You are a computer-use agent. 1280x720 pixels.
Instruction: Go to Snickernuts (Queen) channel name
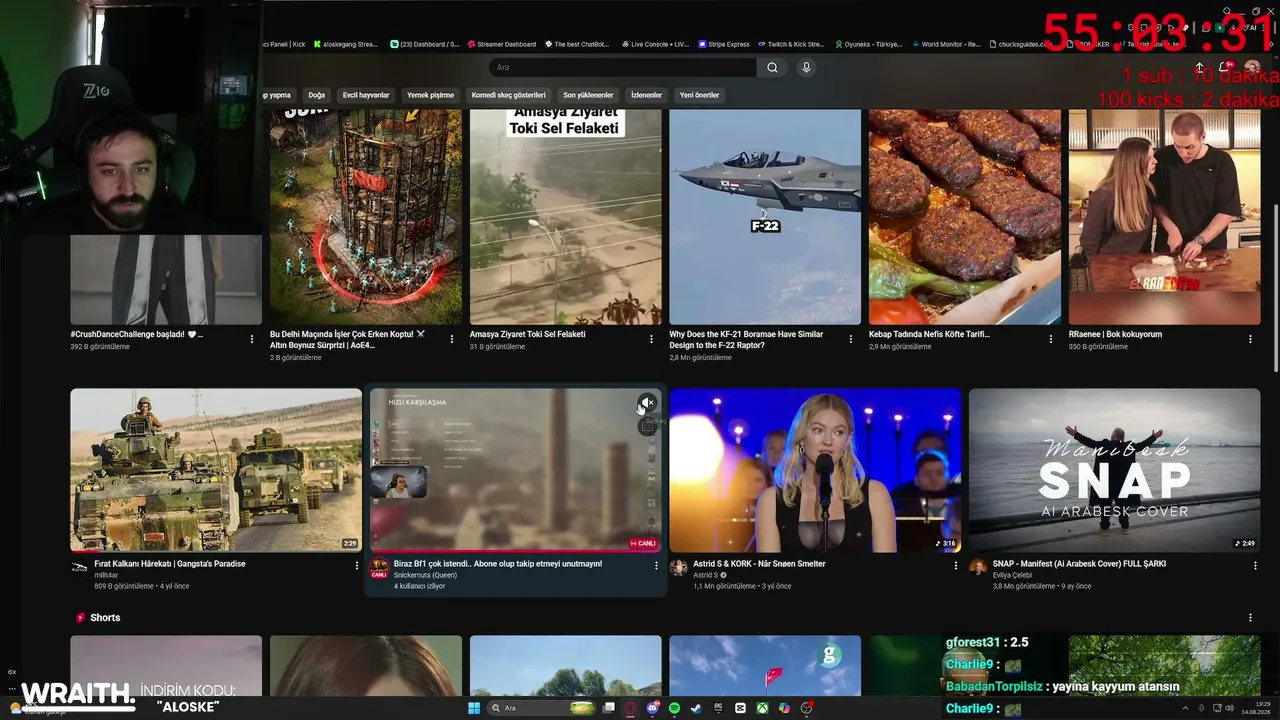pos(425,575)
